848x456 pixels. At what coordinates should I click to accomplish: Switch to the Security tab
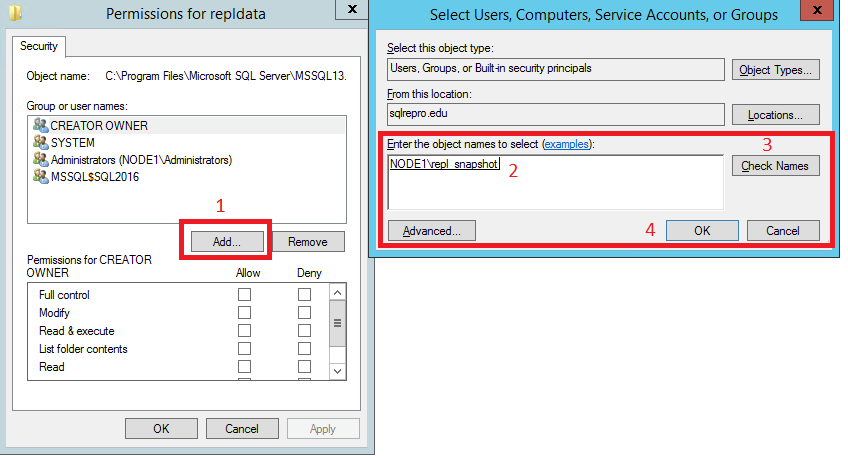[x=38, y=46]
